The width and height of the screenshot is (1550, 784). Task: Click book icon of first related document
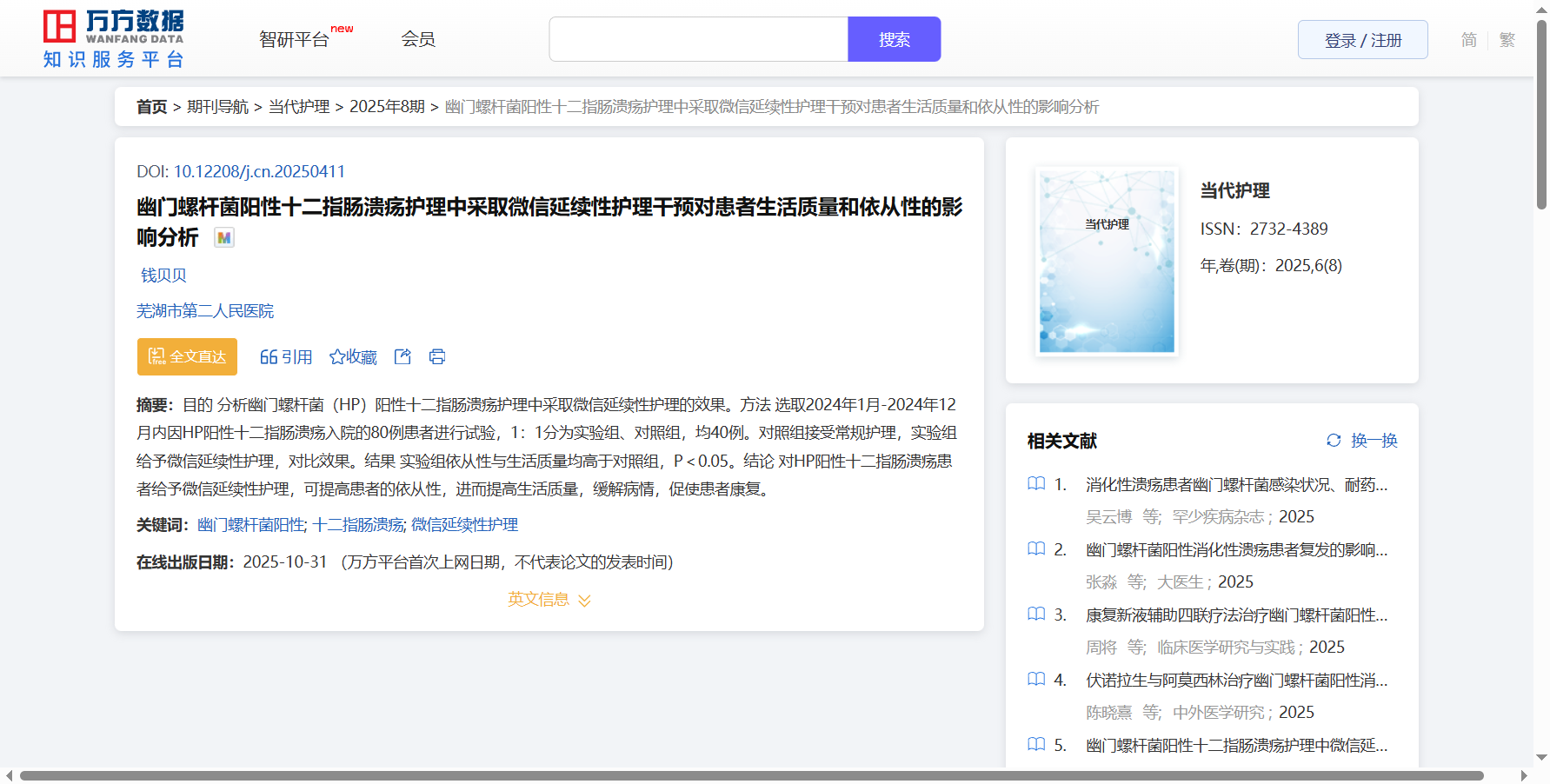point(1036,484)
